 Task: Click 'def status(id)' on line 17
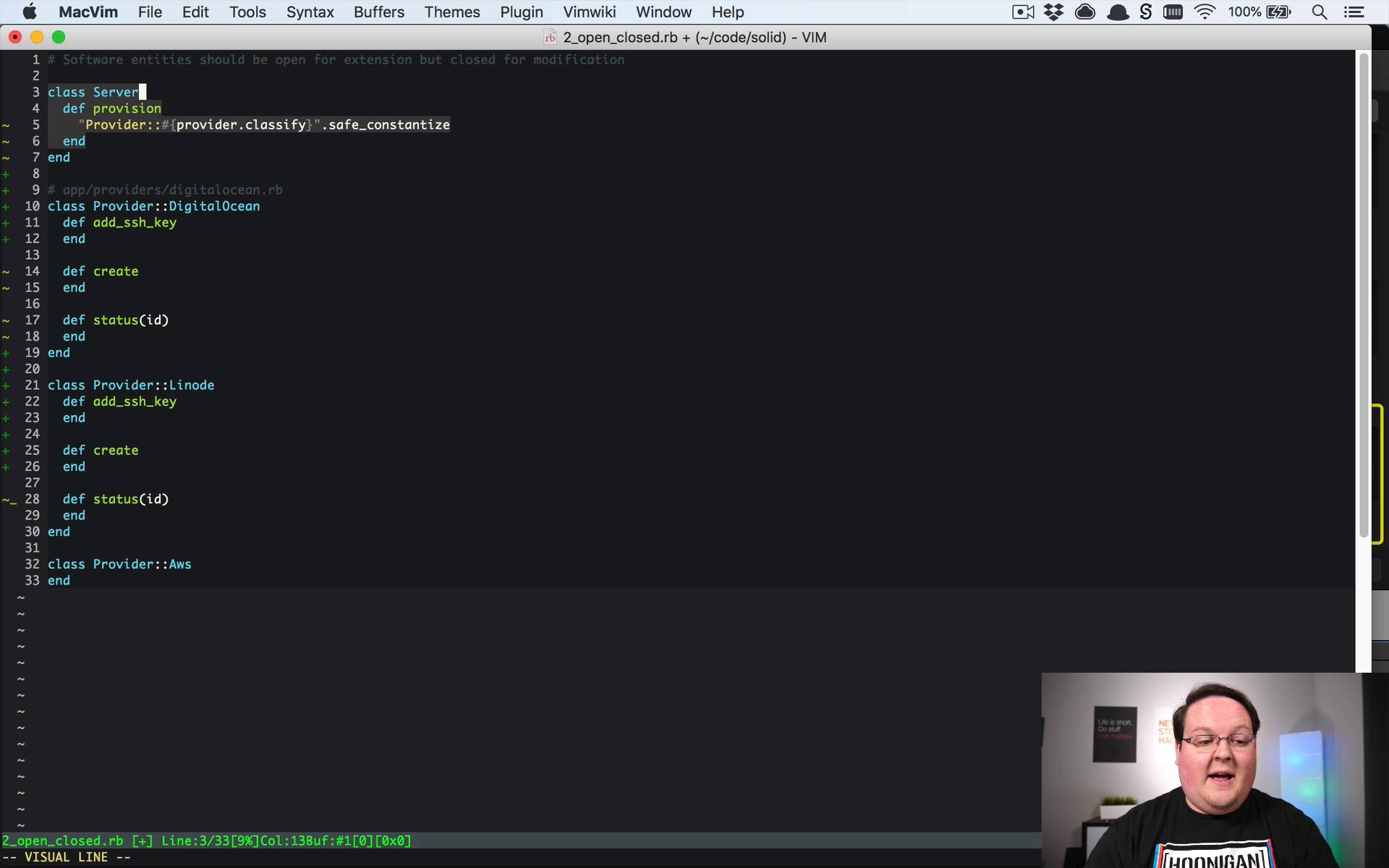tap(116, 320)
